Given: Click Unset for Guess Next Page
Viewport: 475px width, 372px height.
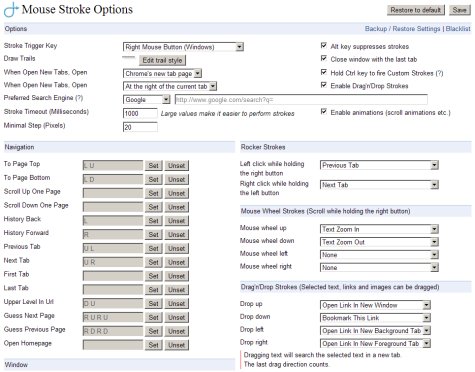Looking at the screenshot, I should pos(177,318).
